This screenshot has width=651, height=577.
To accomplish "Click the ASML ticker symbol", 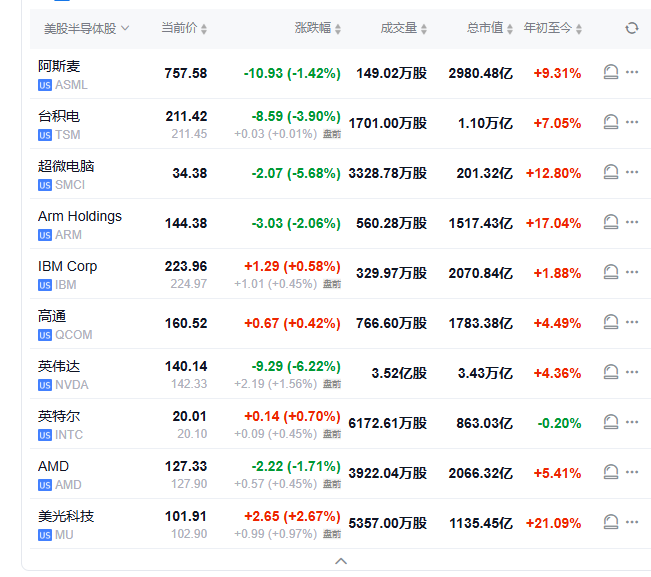I will [71, 85].
